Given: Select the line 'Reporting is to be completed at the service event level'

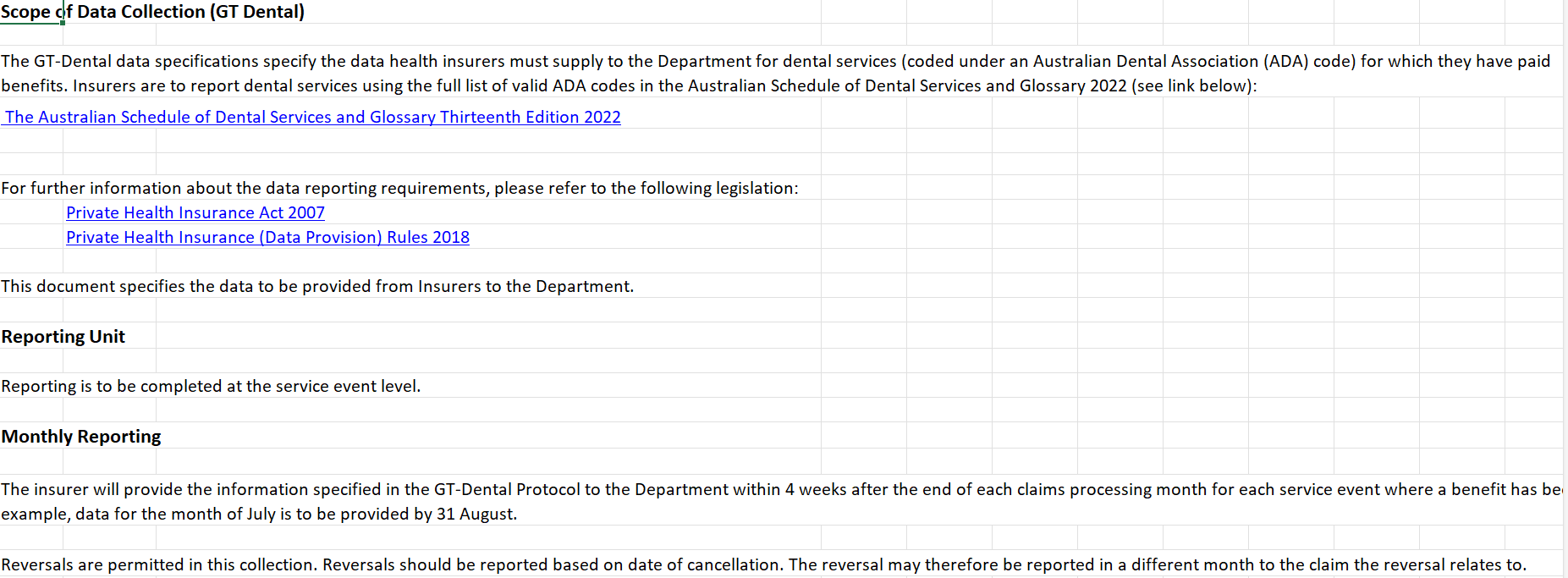Looking at the screenshot, I should (211, 386).
